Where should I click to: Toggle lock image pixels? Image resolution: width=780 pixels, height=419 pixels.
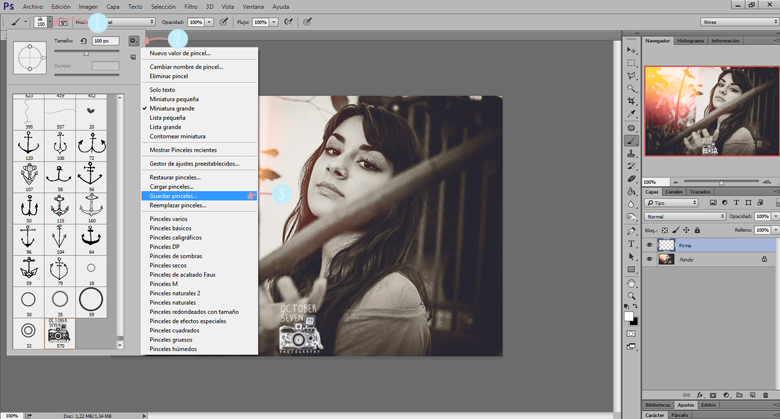676,230
